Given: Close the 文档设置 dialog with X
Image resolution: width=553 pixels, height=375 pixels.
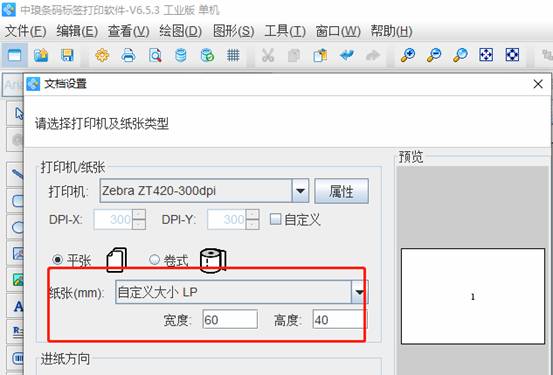Looking at the screenshot, I should click(x=538, y=84).
